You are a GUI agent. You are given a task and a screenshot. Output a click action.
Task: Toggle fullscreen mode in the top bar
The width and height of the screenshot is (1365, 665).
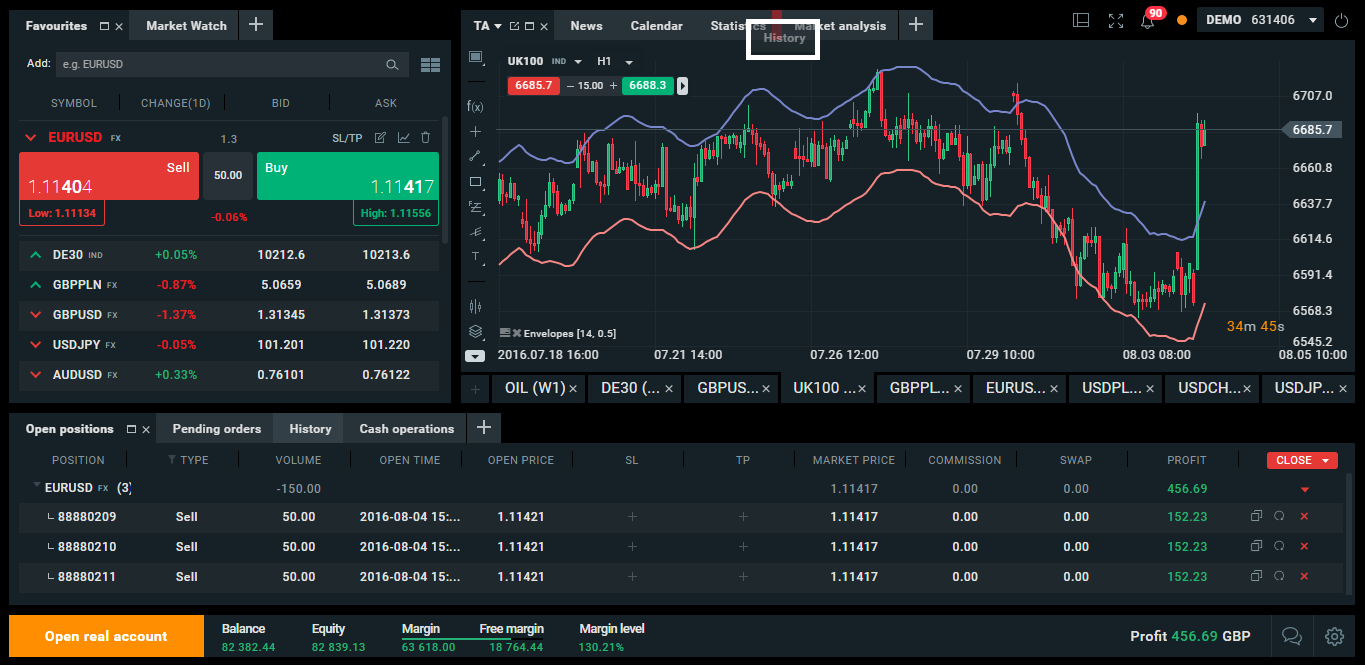tap(1116, 20)
